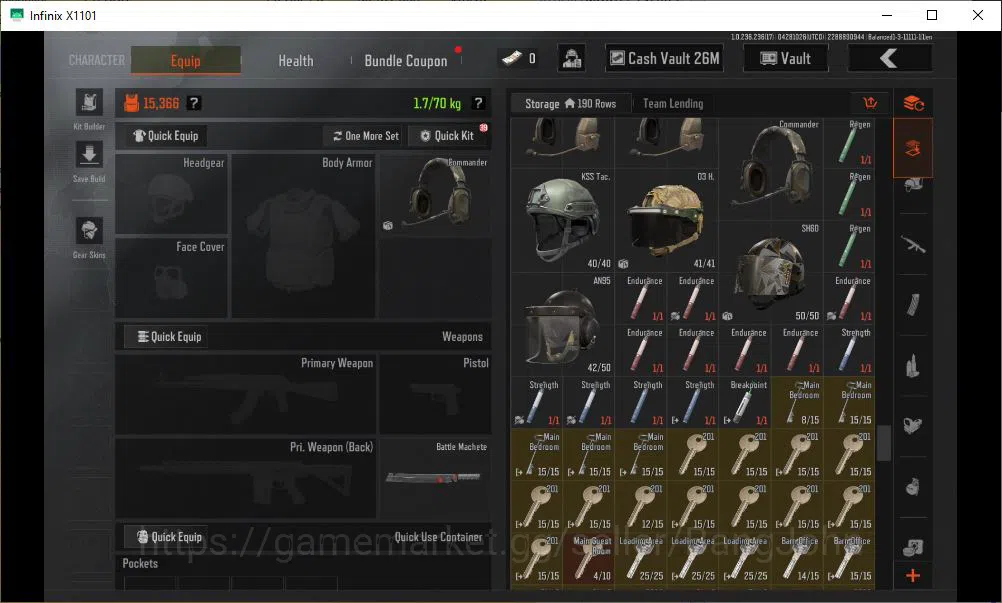Select the vest armor category filter icon
Image resolution: width=1002 pixels, height=603 pixels.
tap(913, 425)
